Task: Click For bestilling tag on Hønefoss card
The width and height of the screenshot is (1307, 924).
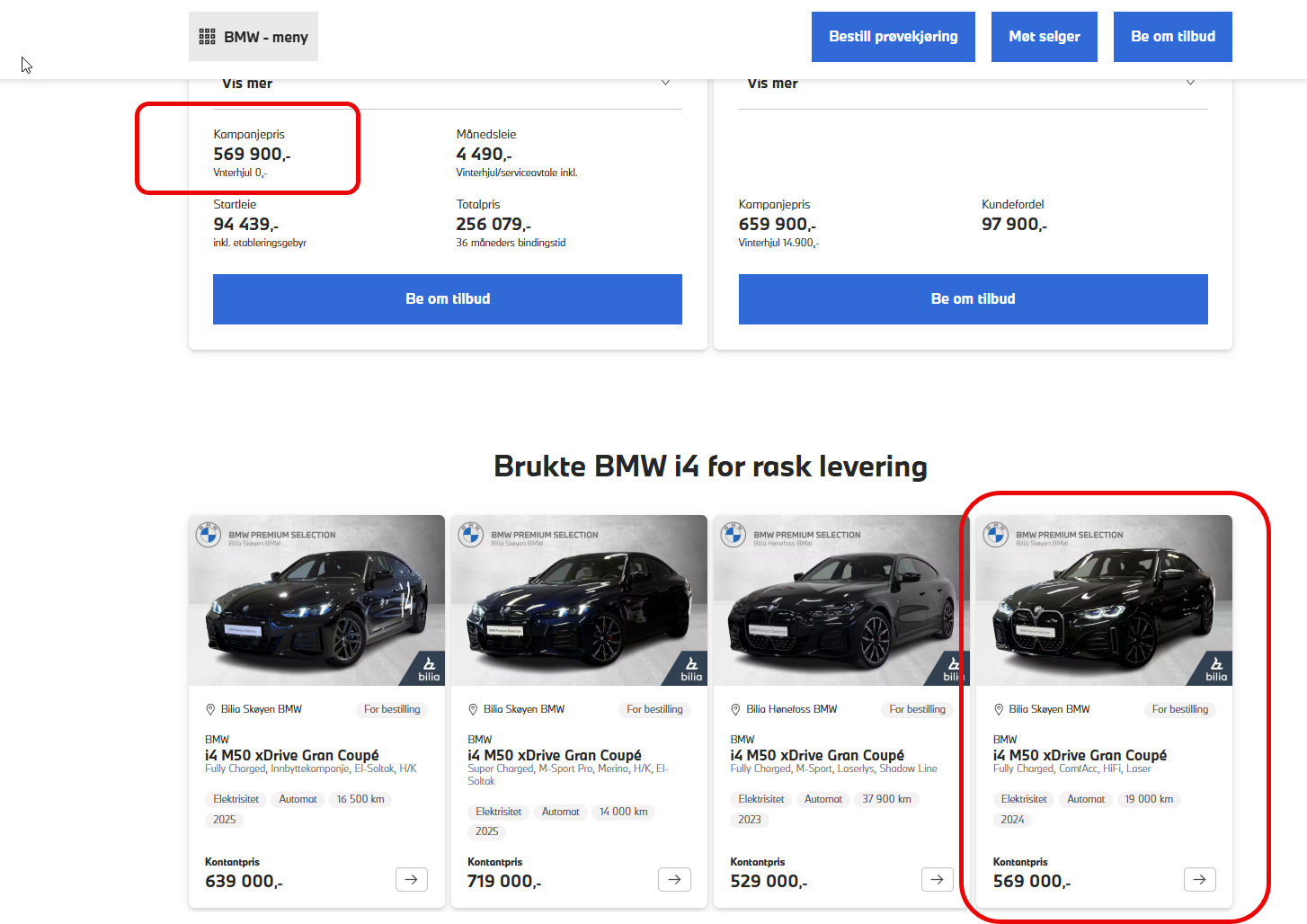Action: pyautogui.click(x=918, y=709)
